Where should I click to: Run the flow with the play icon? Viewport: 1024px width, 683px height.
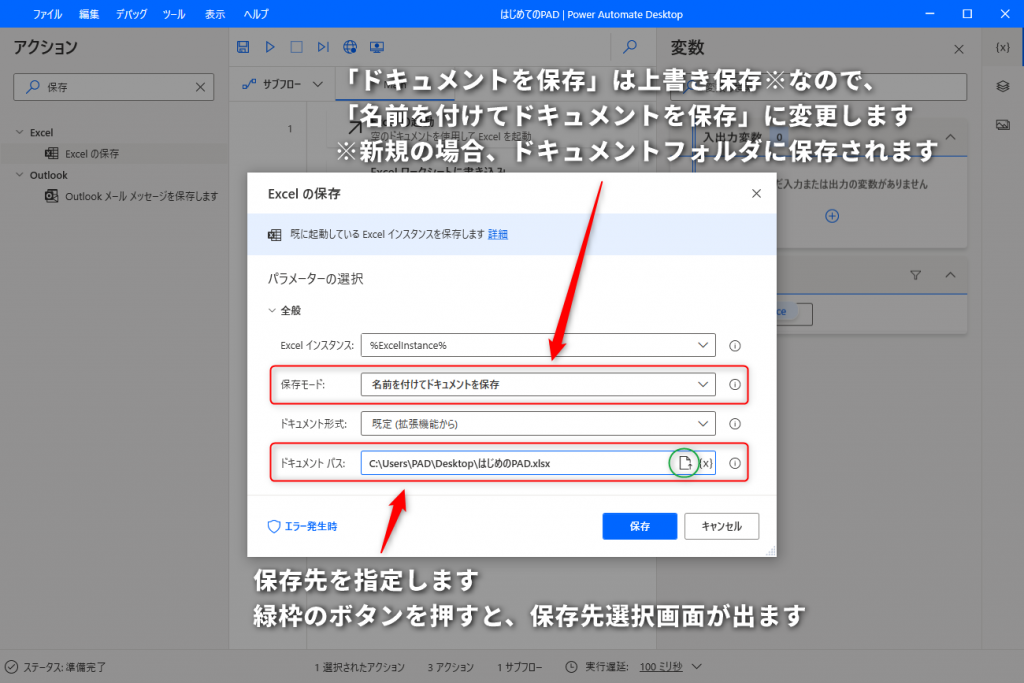point(270,47)
